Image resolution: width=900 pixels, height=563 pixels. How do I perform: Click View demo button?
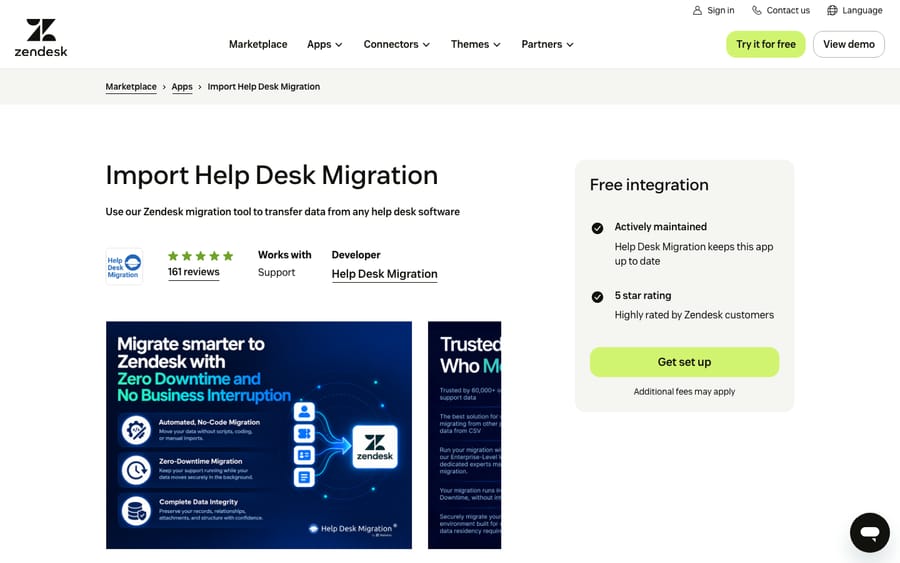pos(849,44)
